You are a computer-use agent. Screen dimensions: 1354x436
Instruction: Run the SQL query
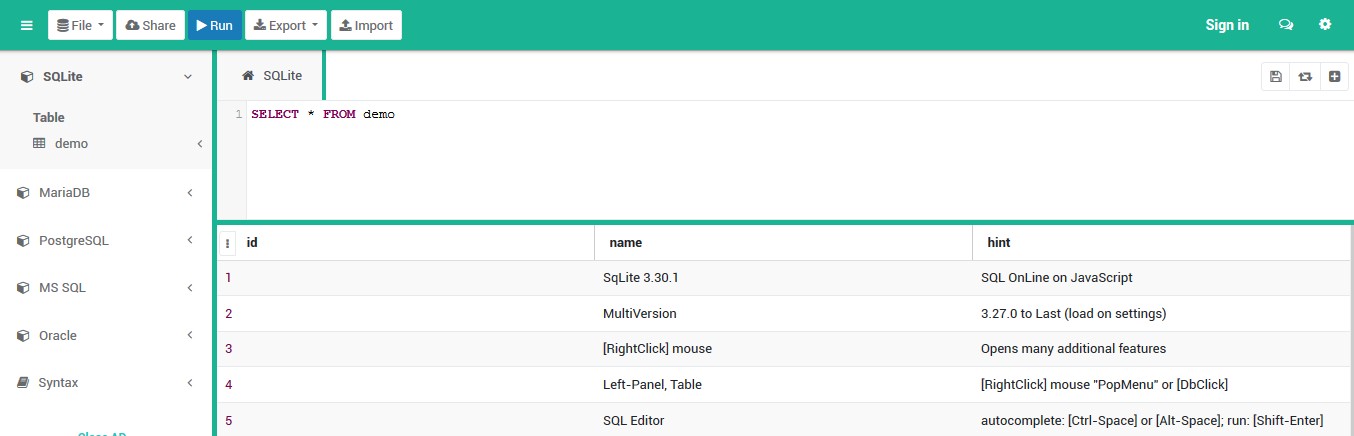coord(215,25)
